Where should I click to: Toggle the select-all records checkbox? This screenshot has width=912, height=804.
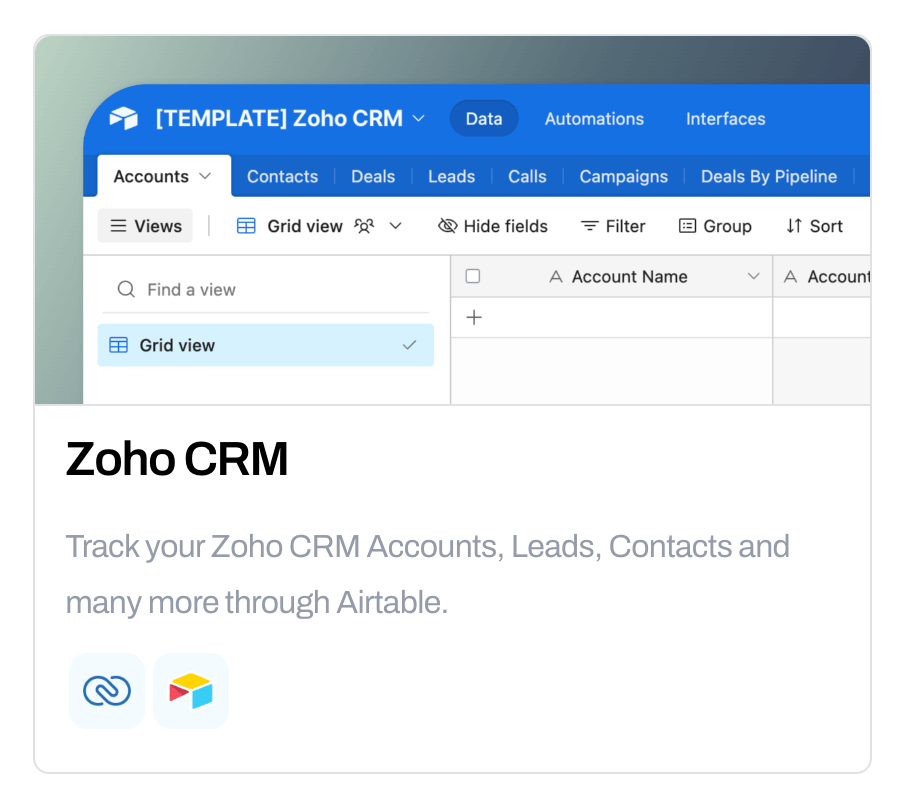[x=473, y=276]
